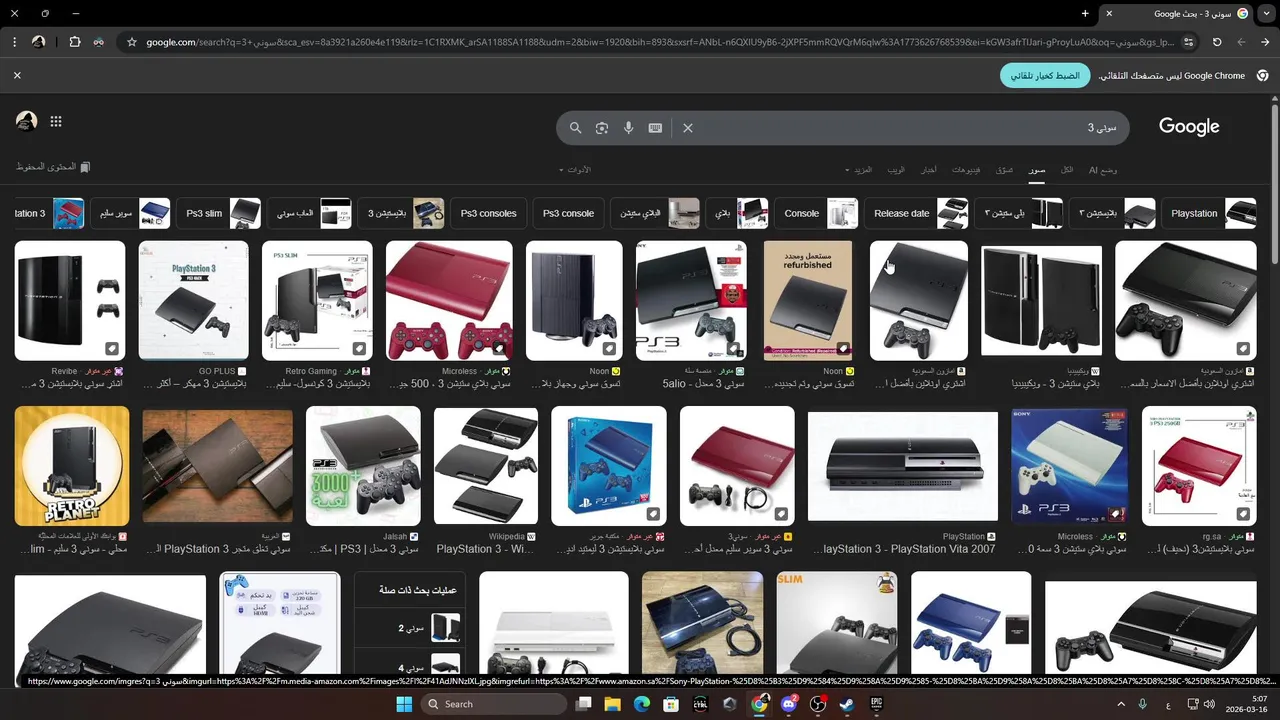Clear the search box with the X
Image resolution: width=1280 pixels, height=720 pixels.
tap(688, 128)
